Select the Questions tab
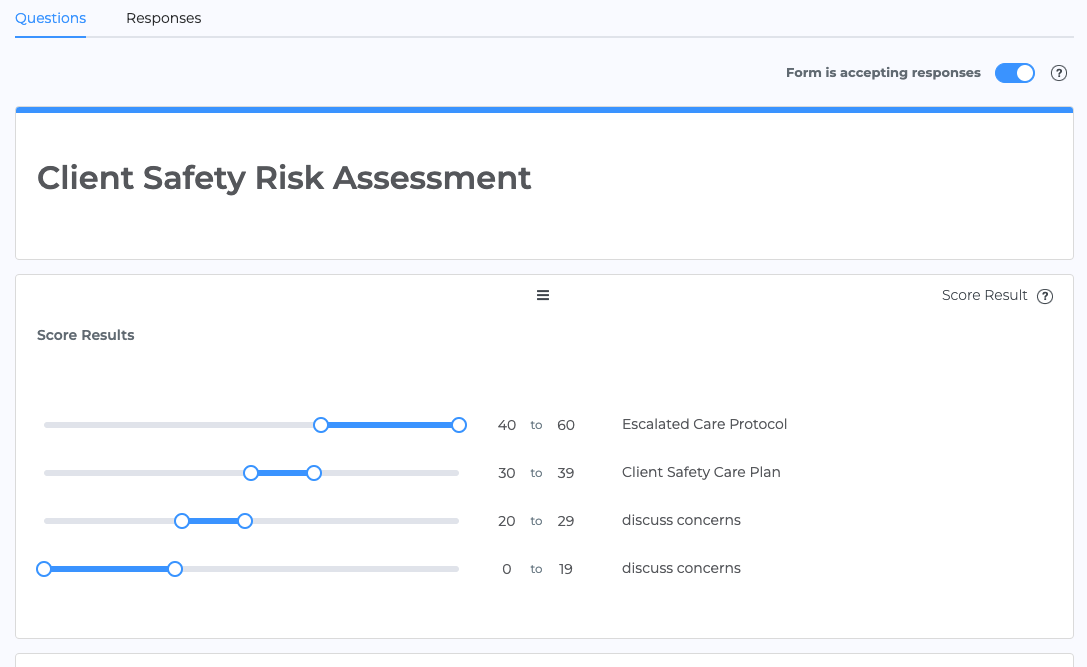Screen dimensions: 1087x667 tap(50, 18)
